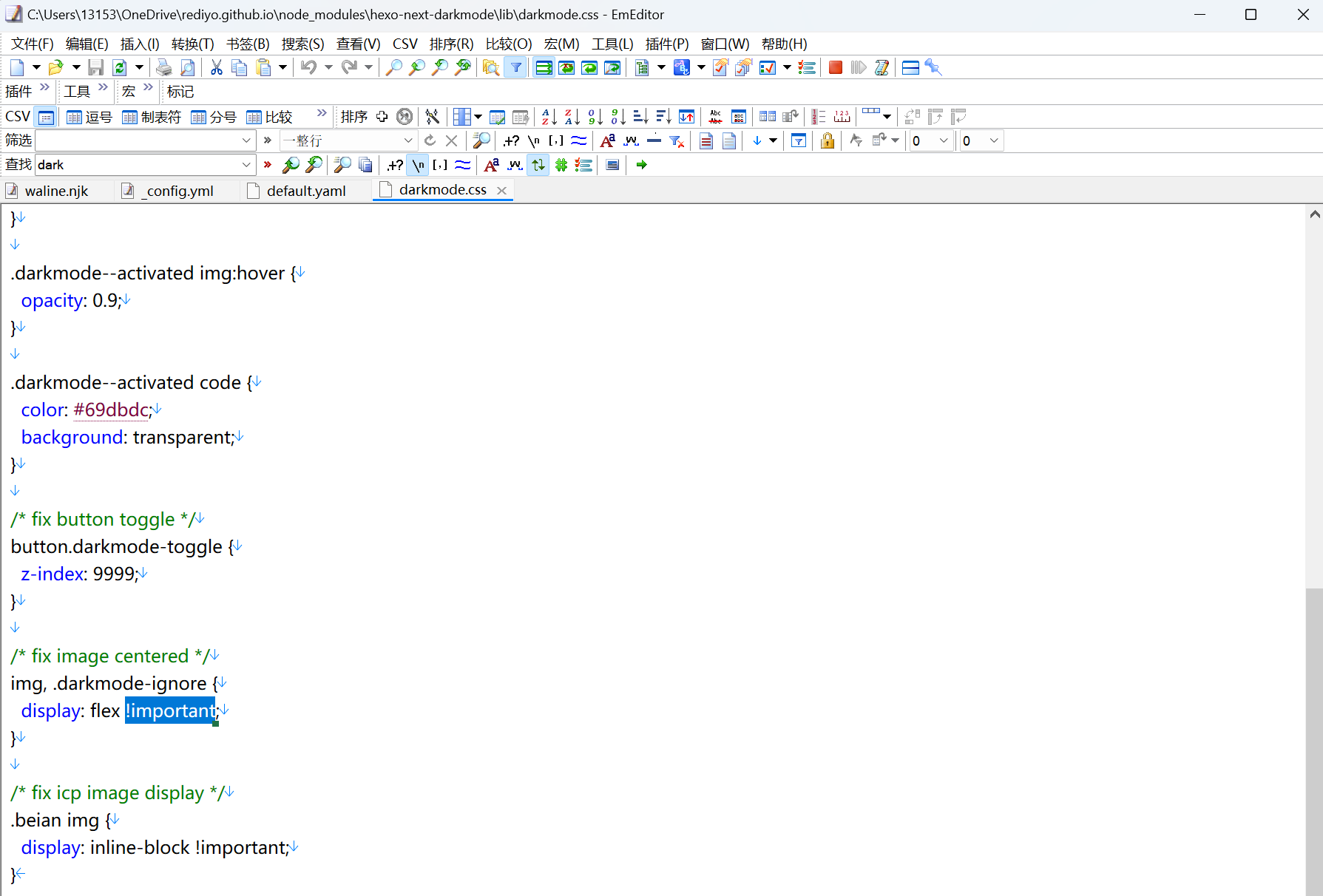Open the wrench-and-pin customize icon
Image resolution: width=1323 pixels, height=896 pixels.
(933, 68)
